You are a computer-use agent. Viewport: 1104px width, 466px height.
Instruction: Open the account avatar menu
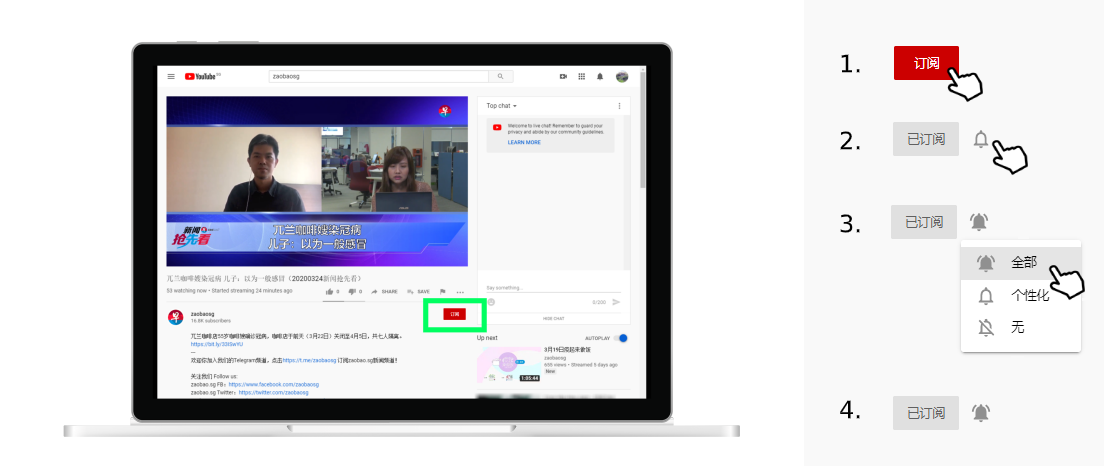point(622,76)
